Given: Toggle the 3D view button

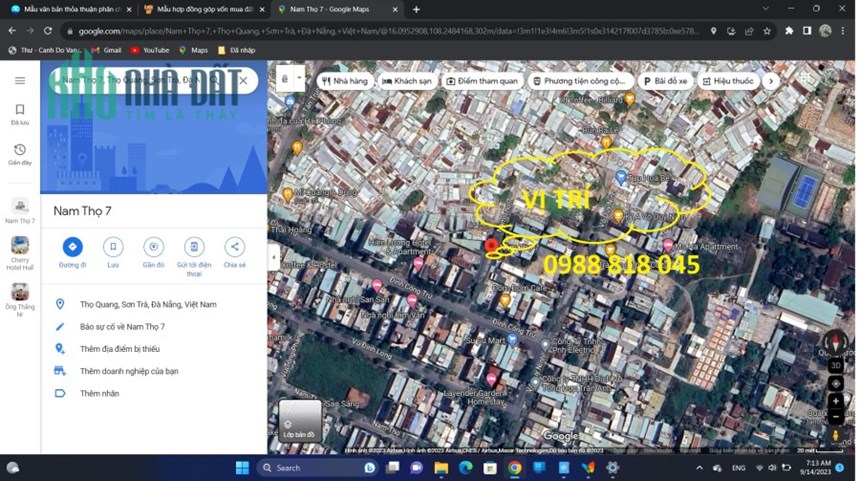Looking at the screenshot, I should click(835, 365).
